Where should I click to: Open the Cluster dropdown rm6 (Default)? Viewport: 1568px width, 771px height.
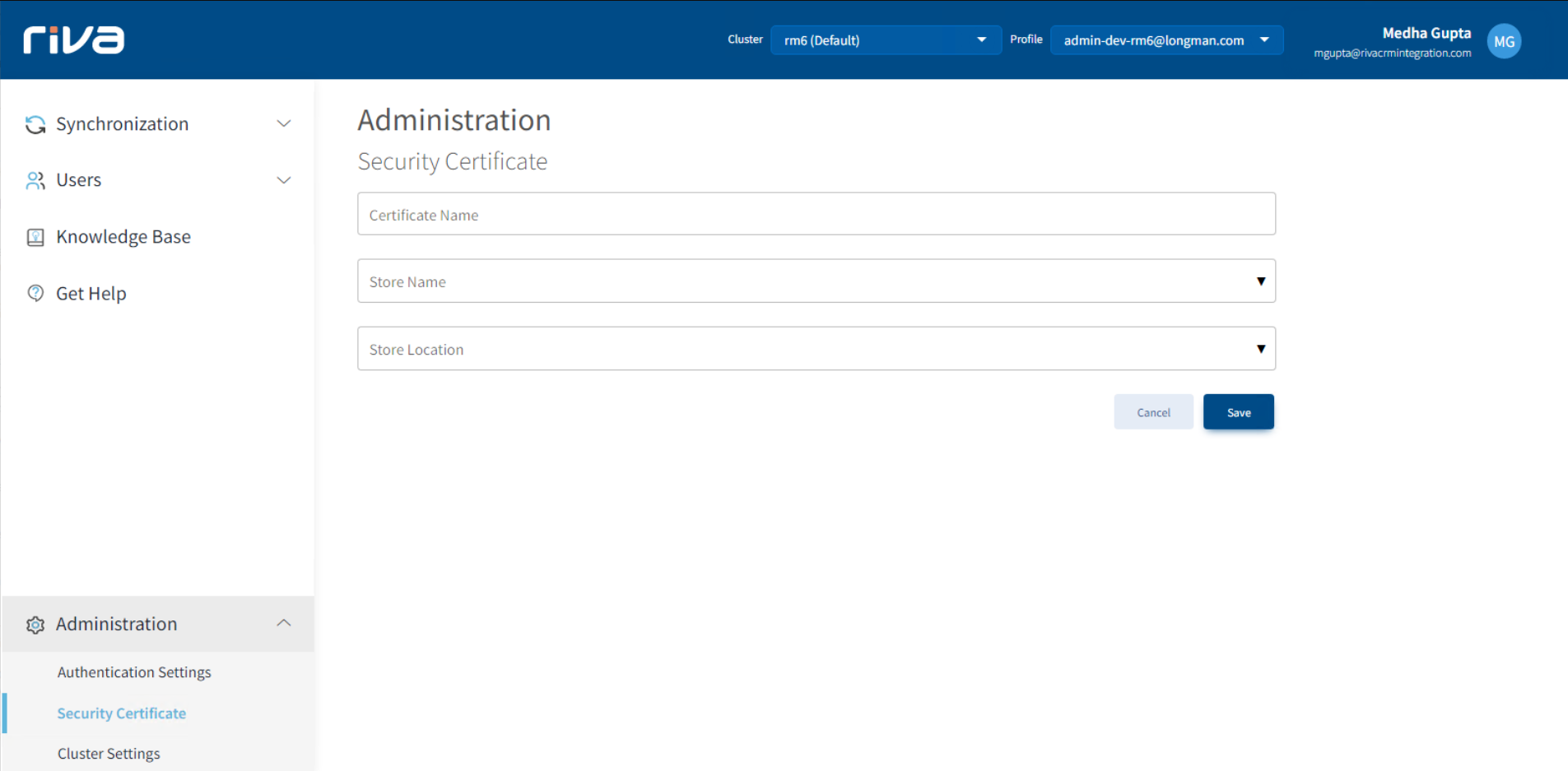pyautogui.click(x=886, y=39)
